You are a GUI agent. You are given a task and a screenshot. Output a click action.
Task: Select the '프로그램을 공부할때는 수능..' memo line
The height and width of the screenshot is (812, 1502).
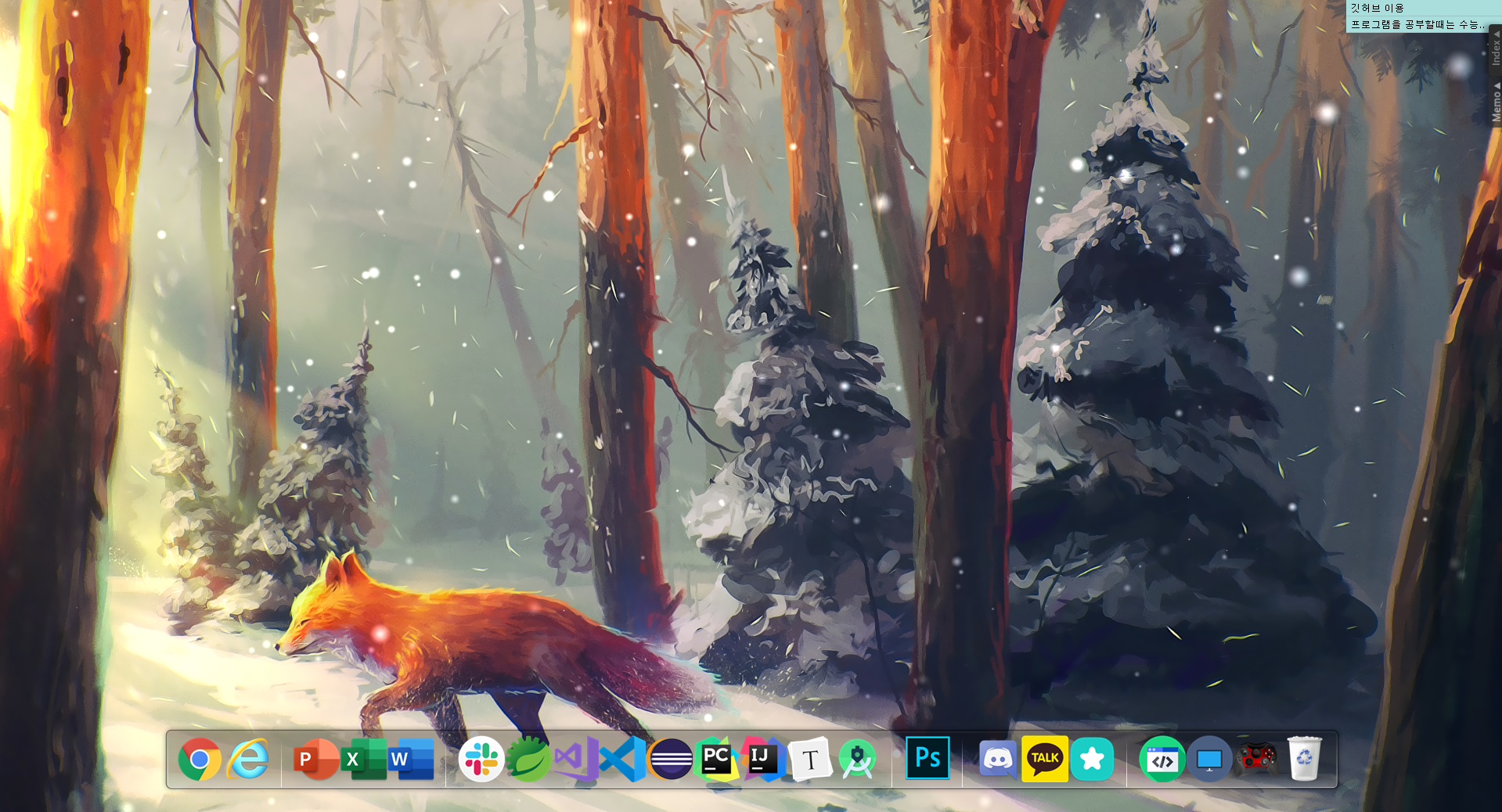coord(1417,24)
